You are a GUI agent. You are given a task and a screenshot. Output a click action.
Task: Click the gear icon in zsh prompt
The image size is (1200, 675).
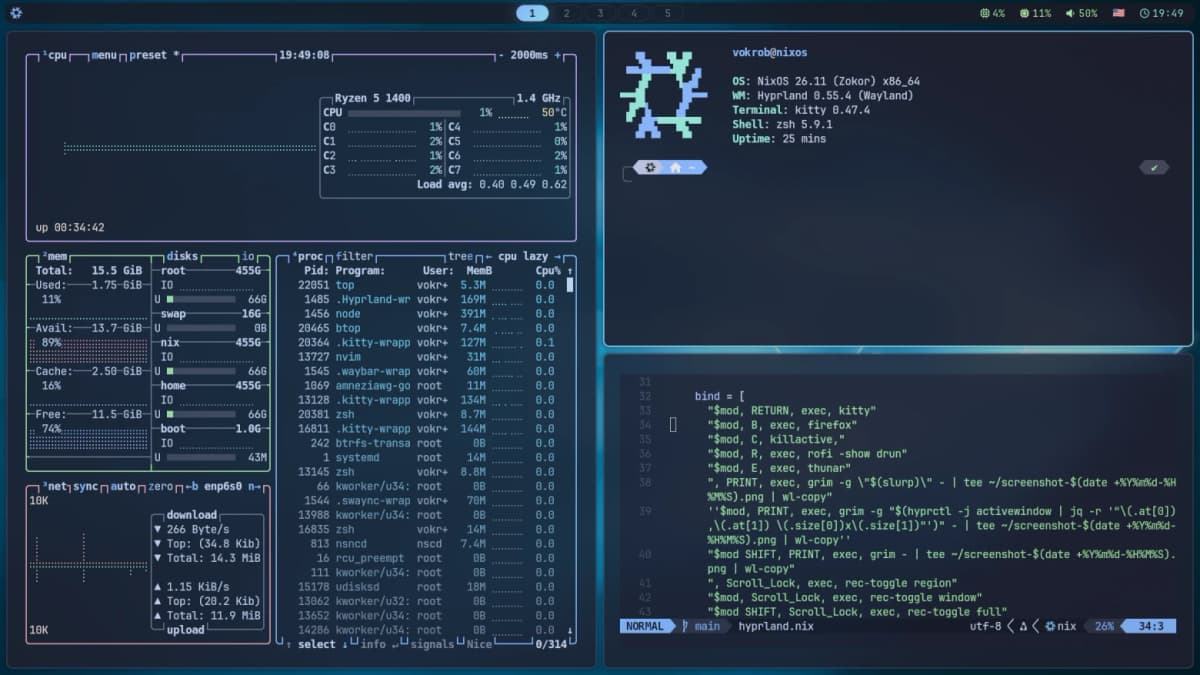651,167
